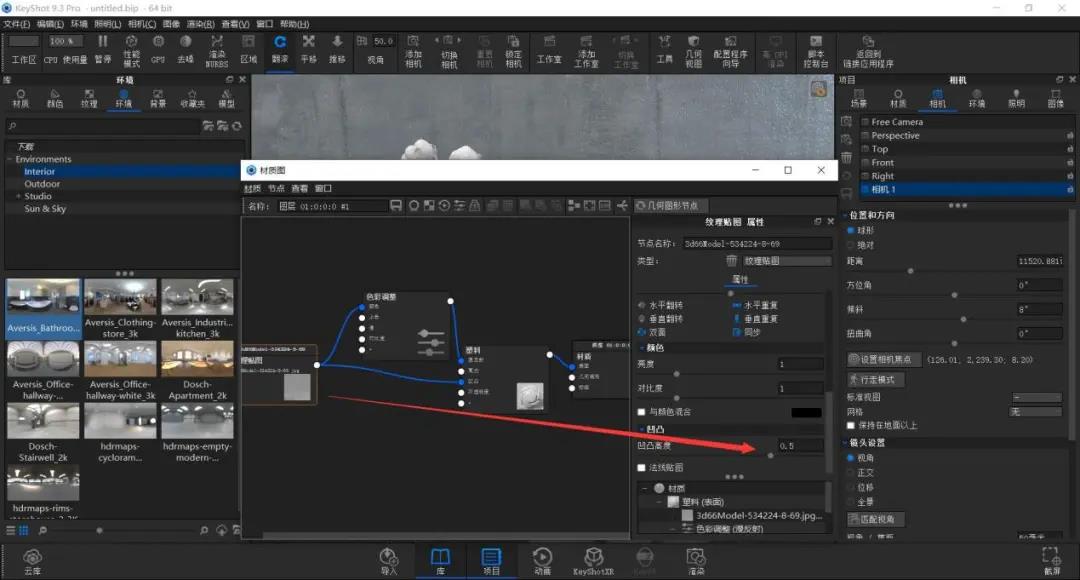Open the 网格 dropdown
The image size is (1080, 580).
pos(1035,412)
